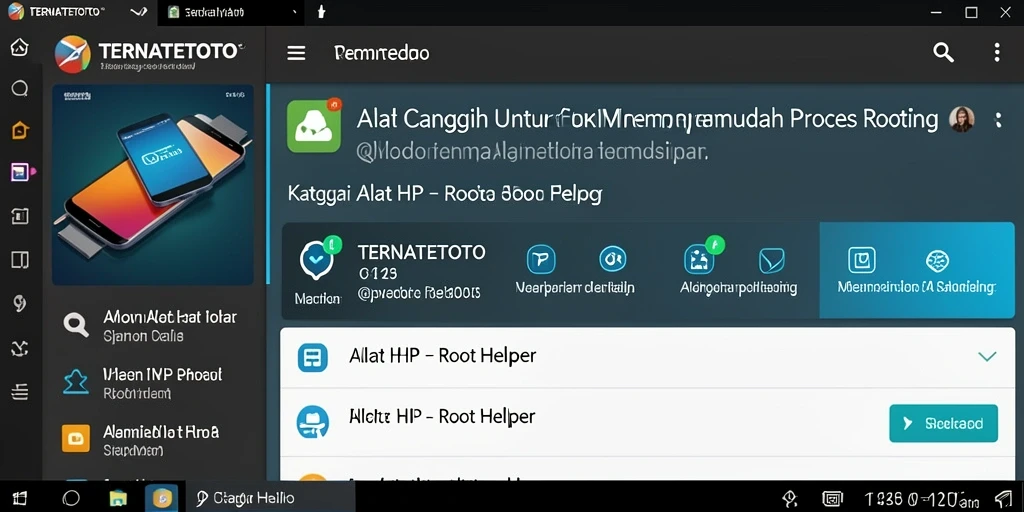The height and width of the screenshot is (512, 1024).
Task: Click the blue star-shaped icon in the left list
Action: [x=75, y=381]
